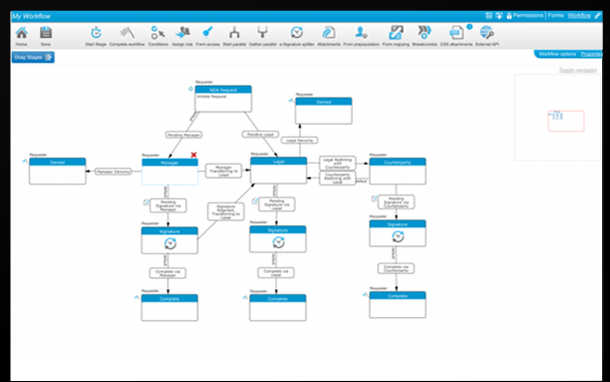Click the Pending Legal transition label
This screenshot has height=382, width=610.
(260, 134)
